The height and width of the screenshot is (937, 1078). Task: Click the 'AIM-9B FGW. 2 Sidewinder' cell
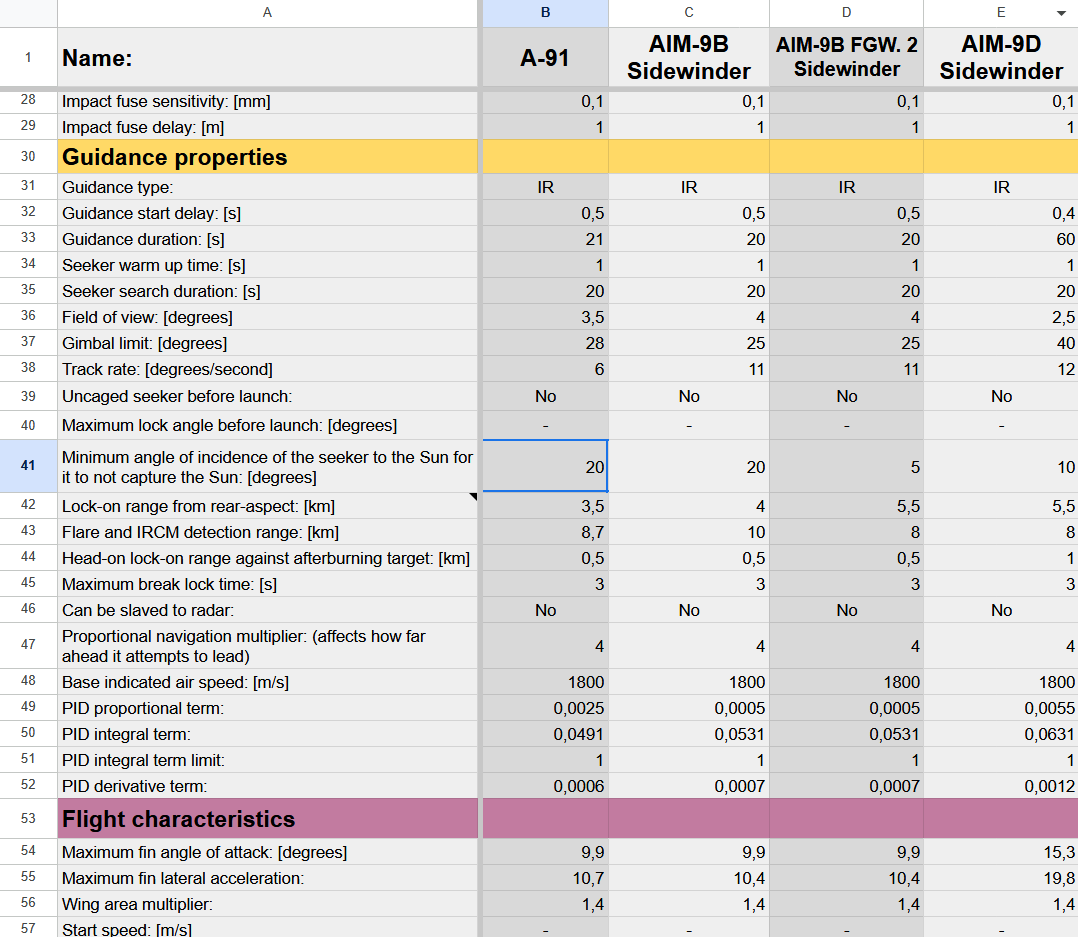tap(846, 58)
